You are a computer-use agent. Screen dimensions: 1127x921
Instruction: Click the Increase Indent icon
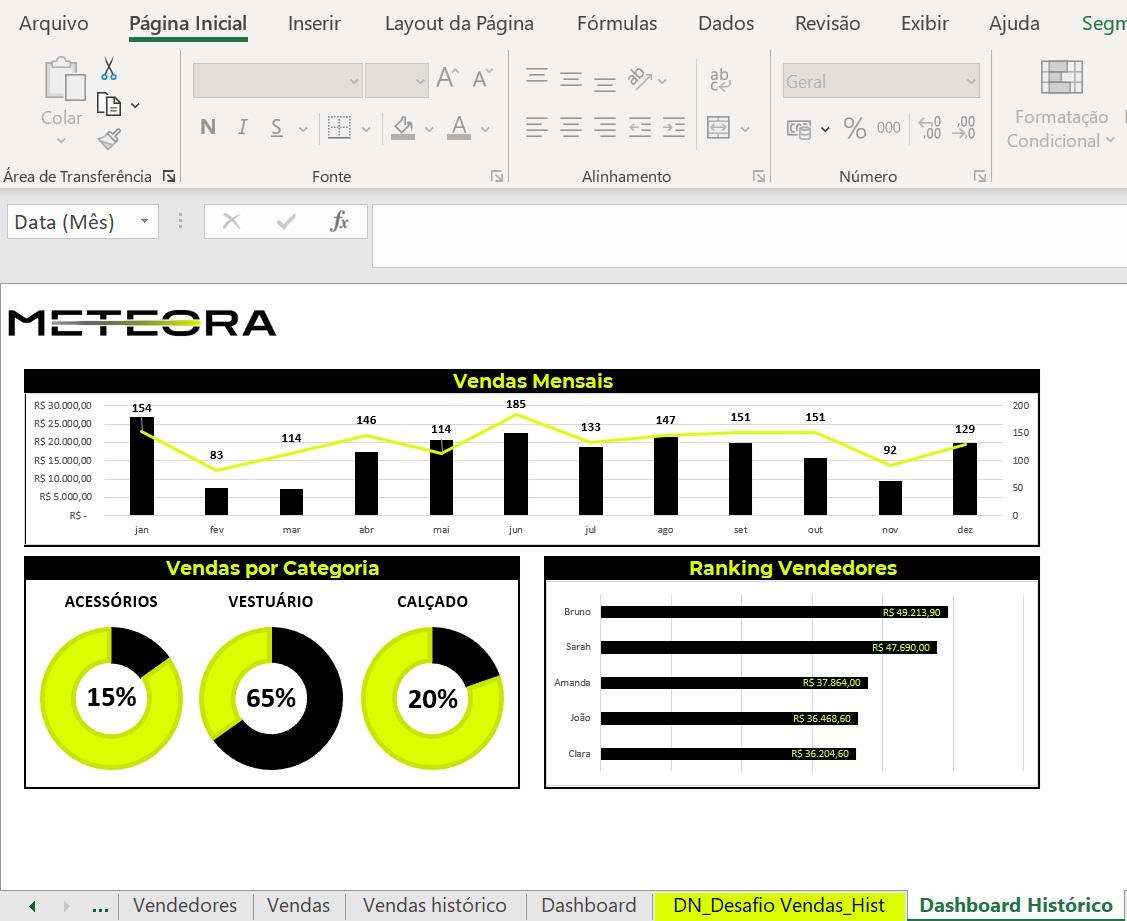click(x=674, y=128)
